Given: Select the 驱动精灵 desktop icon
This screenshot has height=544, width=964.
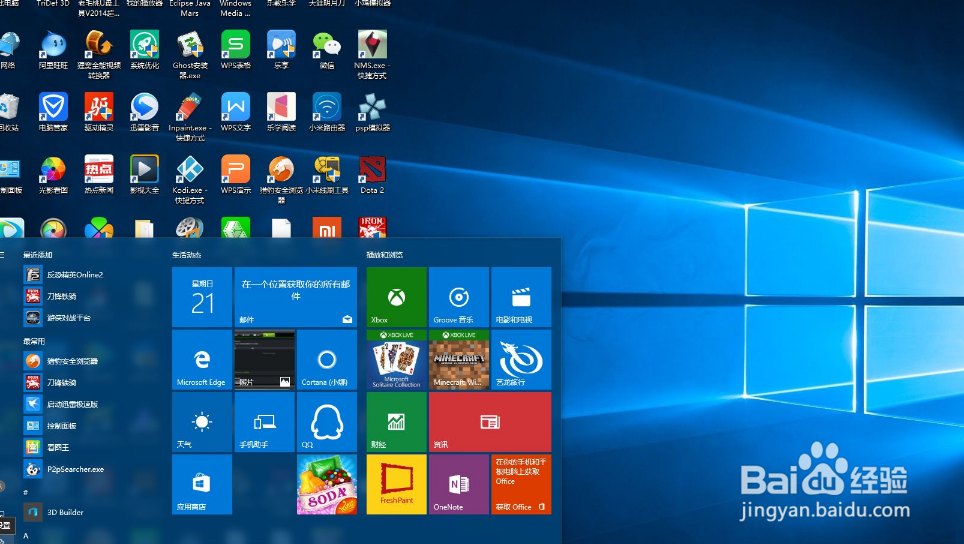Looking at the screenshot, I should [x=99, y=112].
